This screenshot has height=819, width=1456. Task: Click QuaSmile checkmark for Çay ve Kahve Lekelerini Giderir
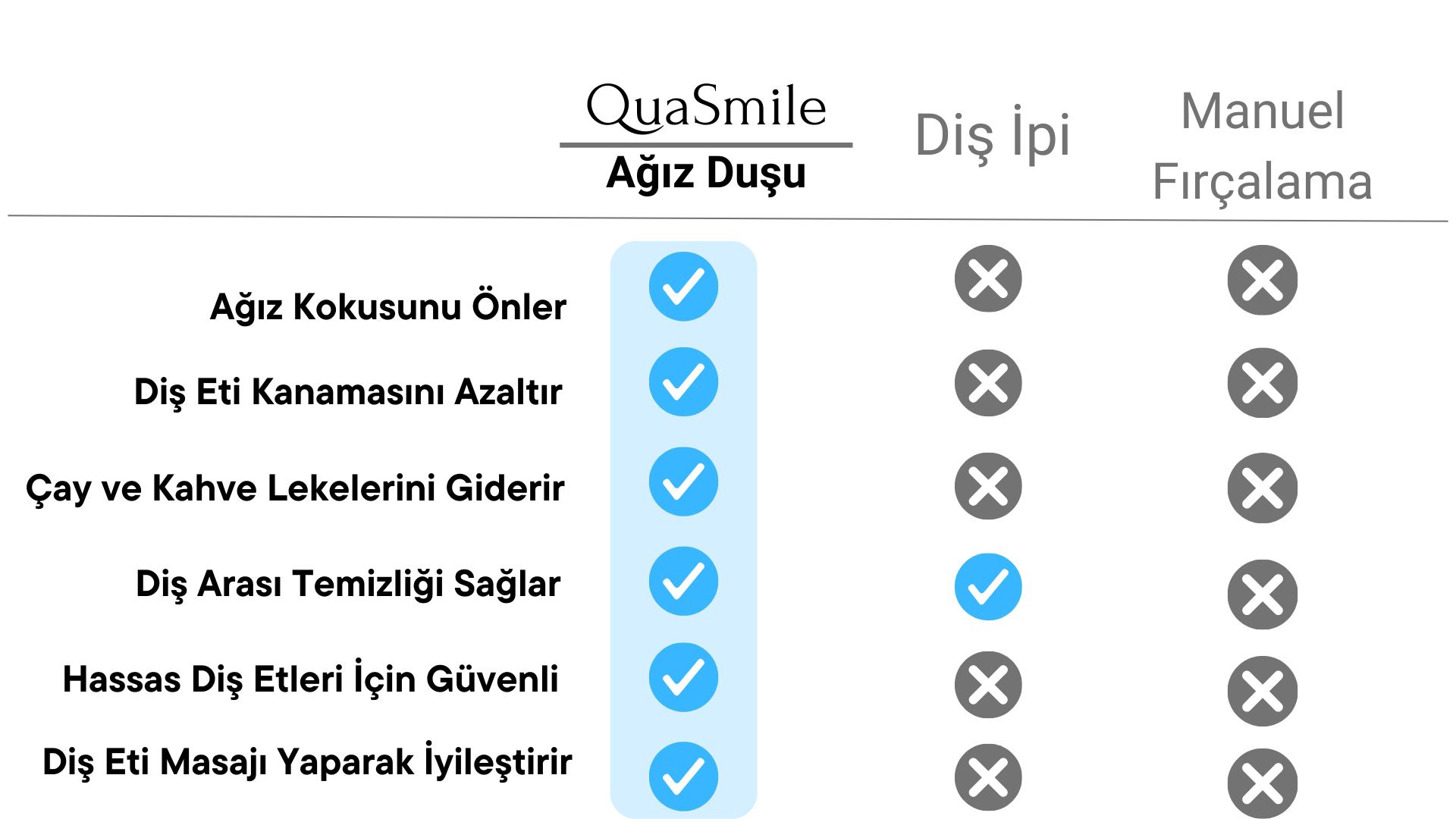[x=683, y=482]
